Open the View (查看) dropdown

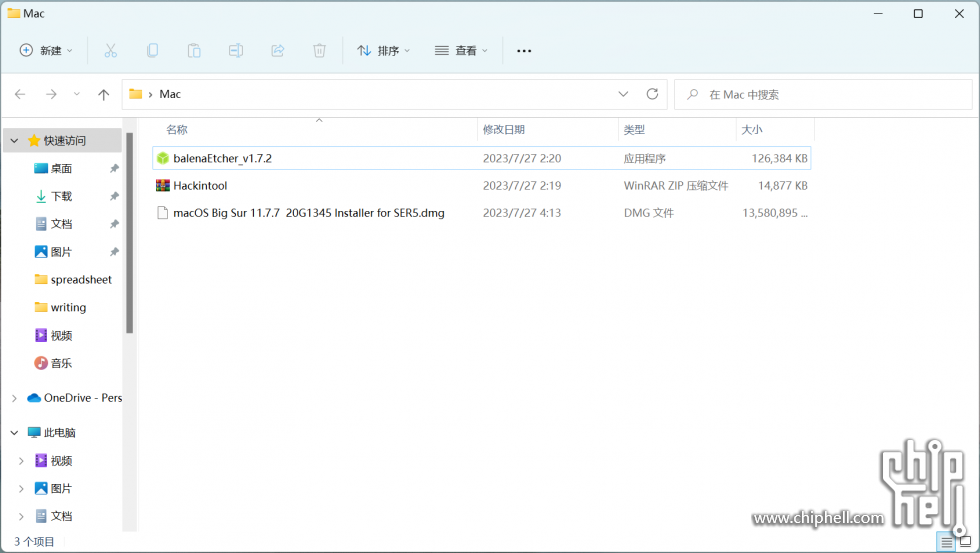461,51
